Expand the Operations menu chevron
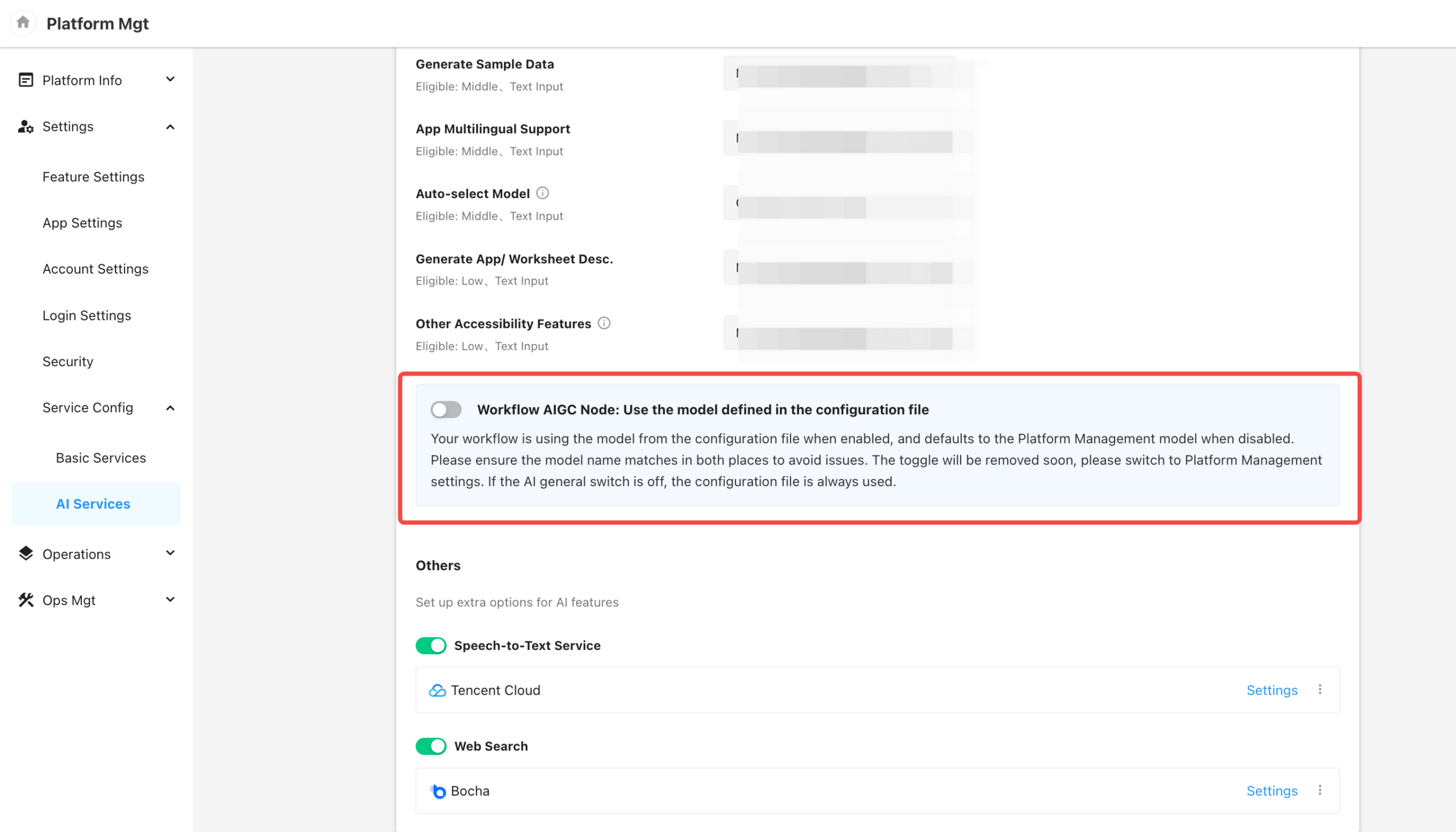The height and width of the screenshot is (832, 1456). tap(170, 553)
